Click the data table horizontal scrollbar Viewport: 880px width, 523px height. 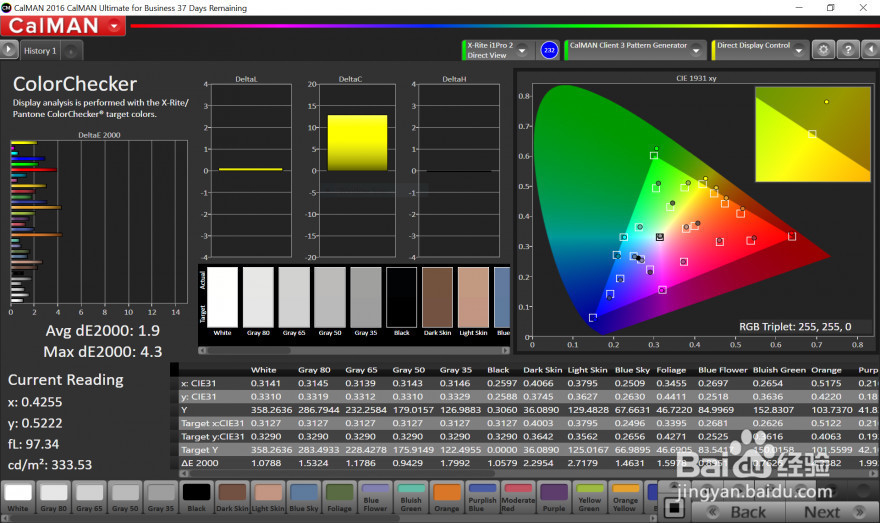(528, 474)
